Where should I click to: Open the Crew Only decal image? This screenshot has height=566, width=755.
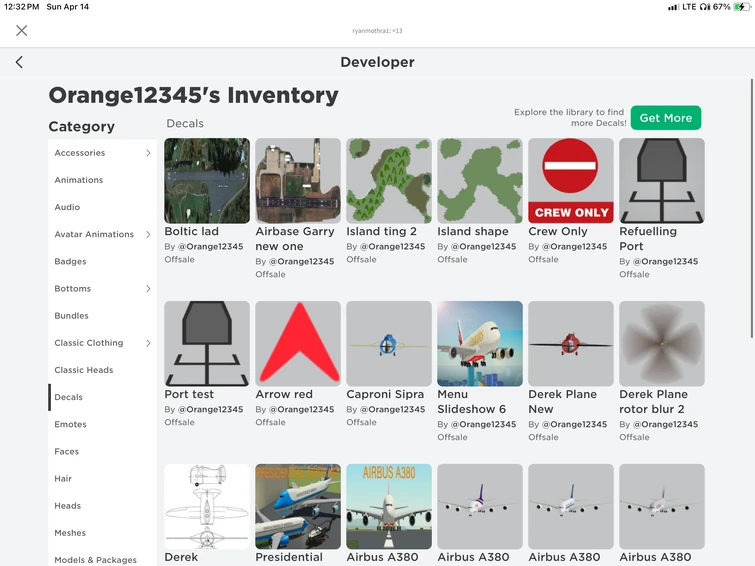571,181
